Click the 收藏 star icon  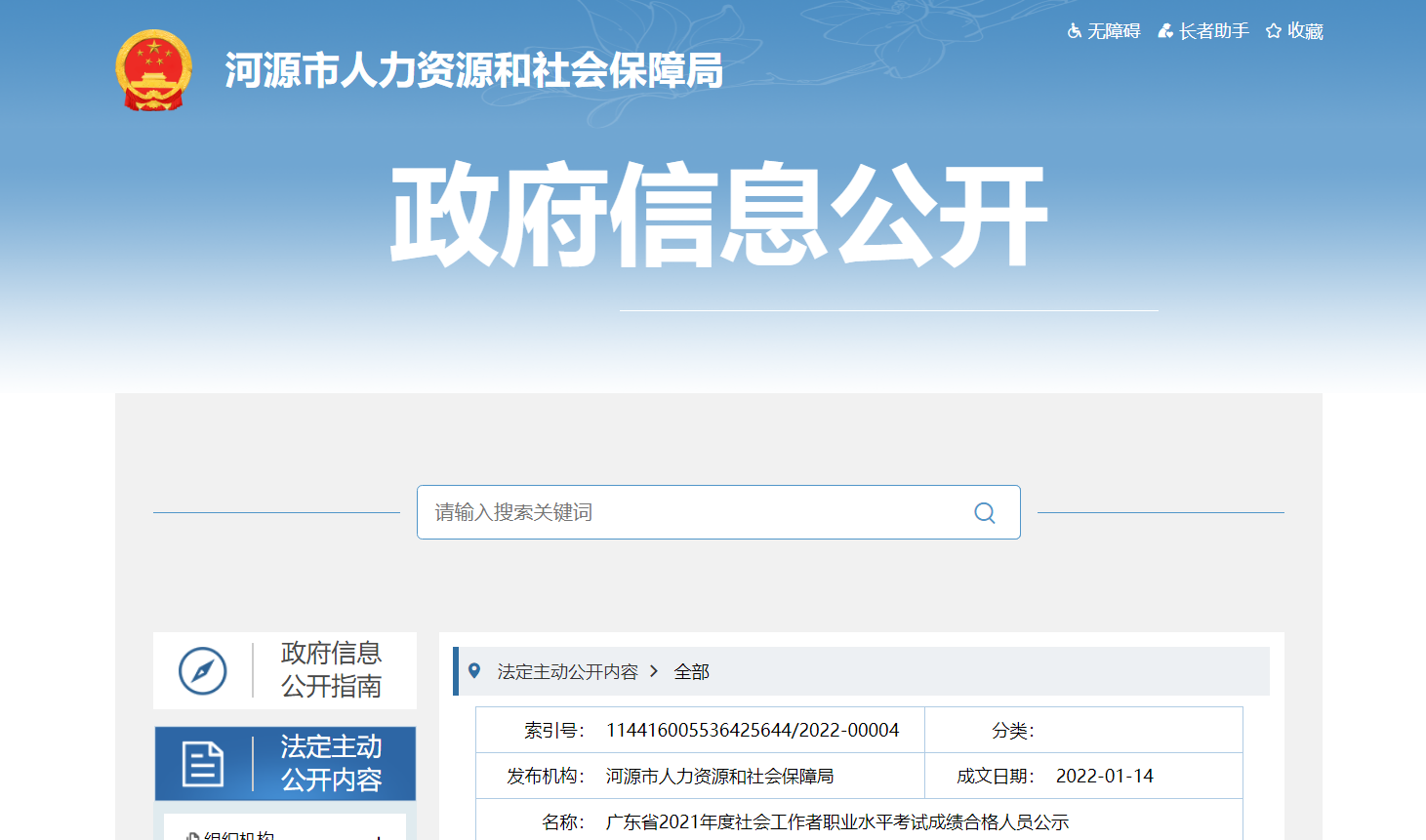point(1273,31)
